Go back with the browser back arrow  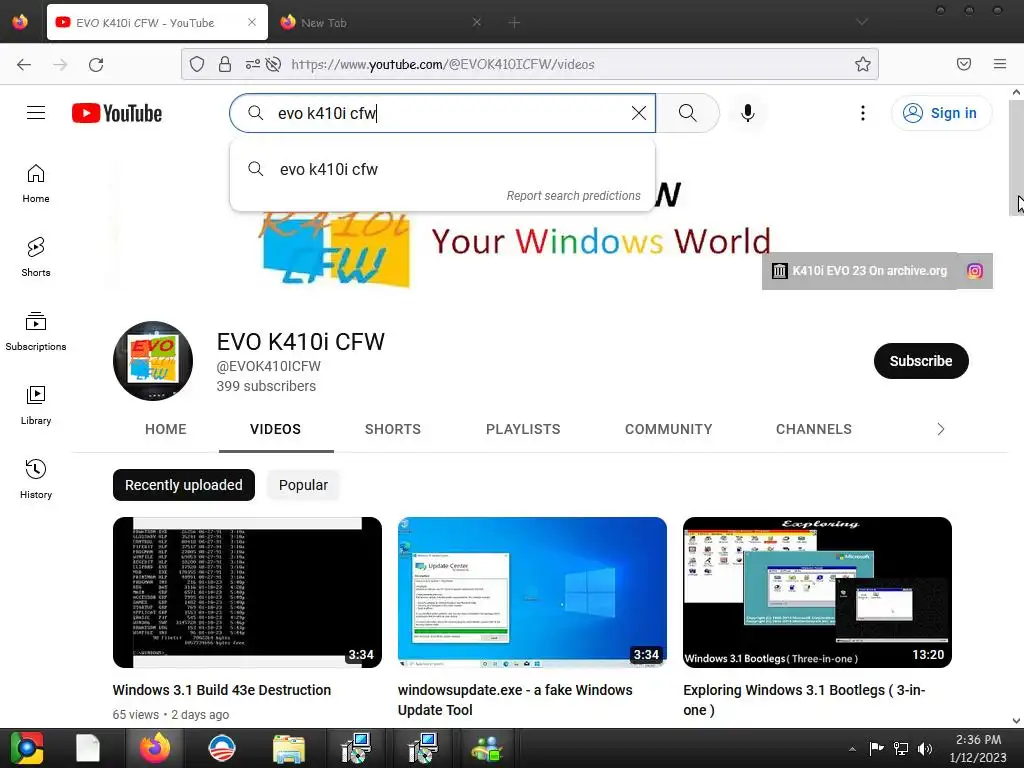24,64
